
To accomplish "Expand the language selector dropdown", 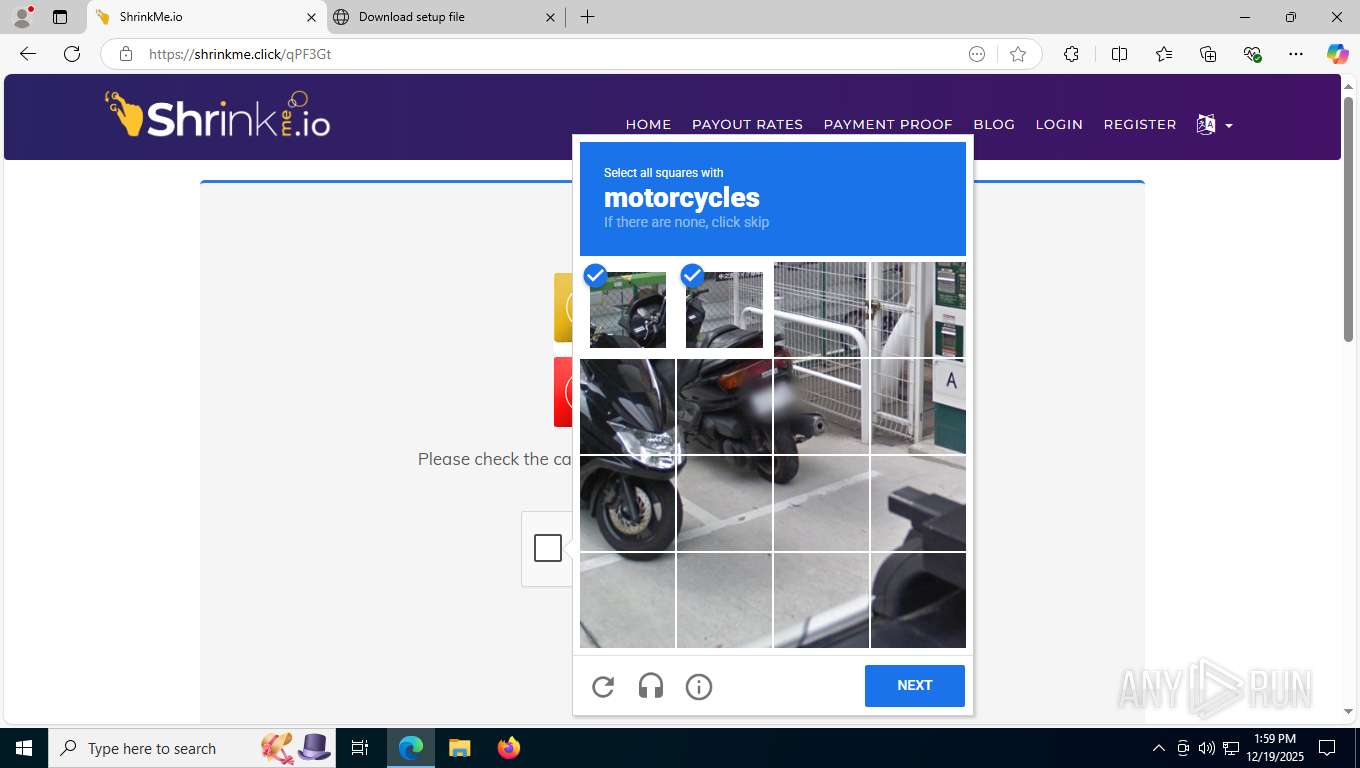I will [x=1214, y=125].
